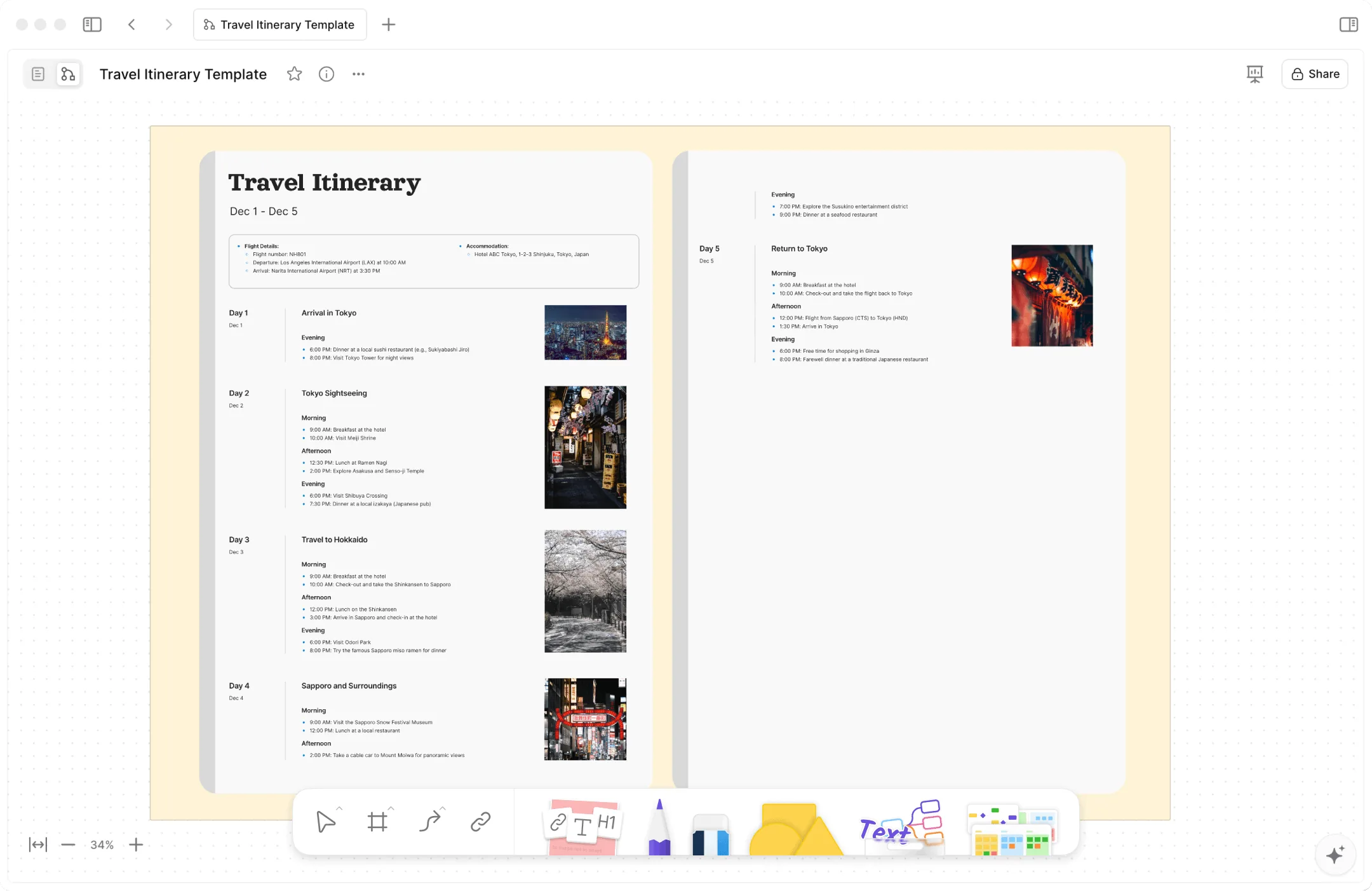Select the connector tool

(429, 822)
